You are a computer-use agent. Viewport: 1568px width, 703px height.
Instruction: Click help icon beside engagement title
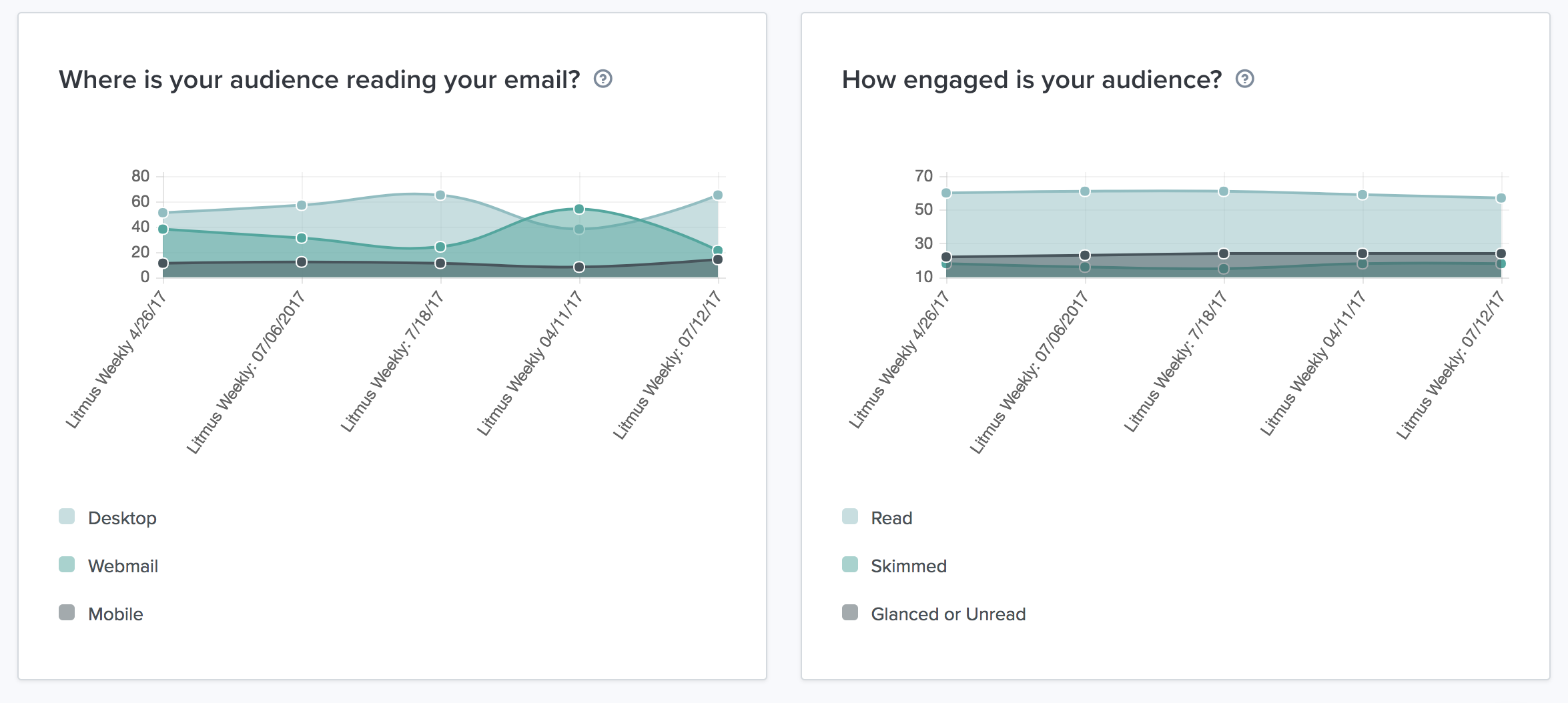coord(1244,79)
